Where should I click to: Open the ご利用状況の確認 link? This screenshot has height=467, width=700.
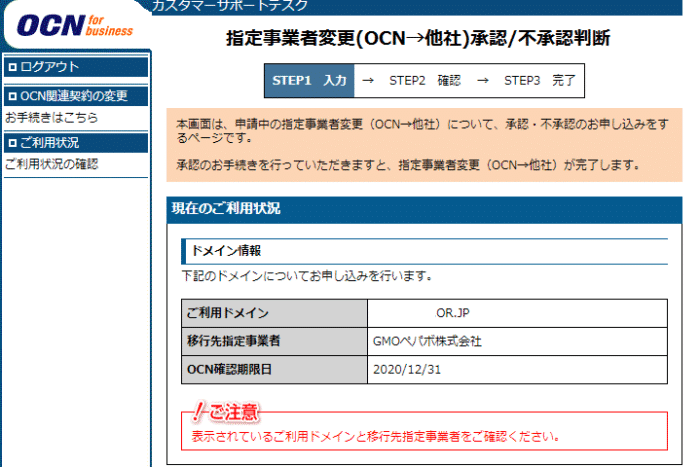tap(52, 164)
